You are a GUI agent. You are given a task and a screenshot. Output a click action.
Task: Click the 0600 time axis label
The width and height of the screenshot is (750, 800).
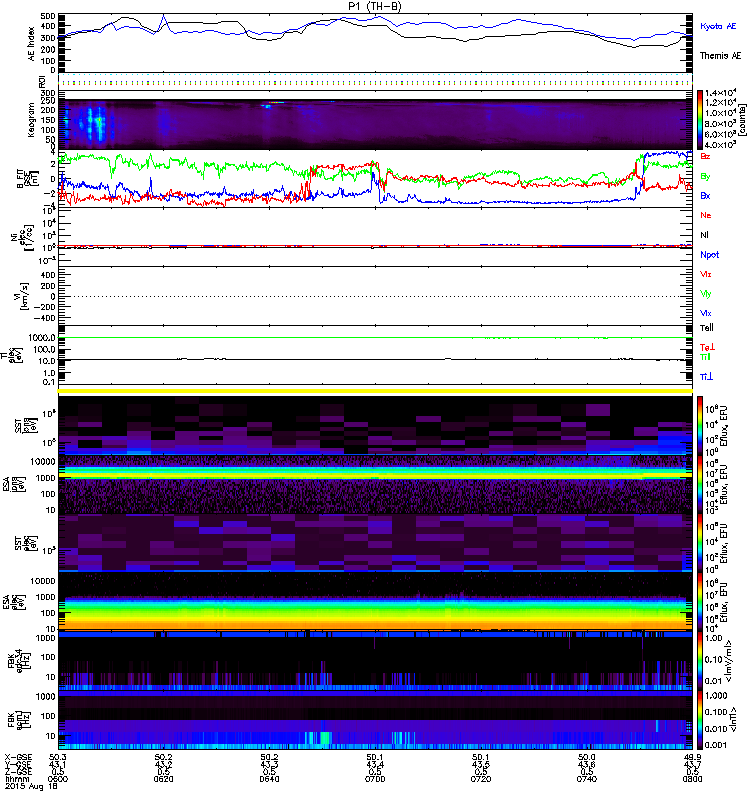coord(58,779)
